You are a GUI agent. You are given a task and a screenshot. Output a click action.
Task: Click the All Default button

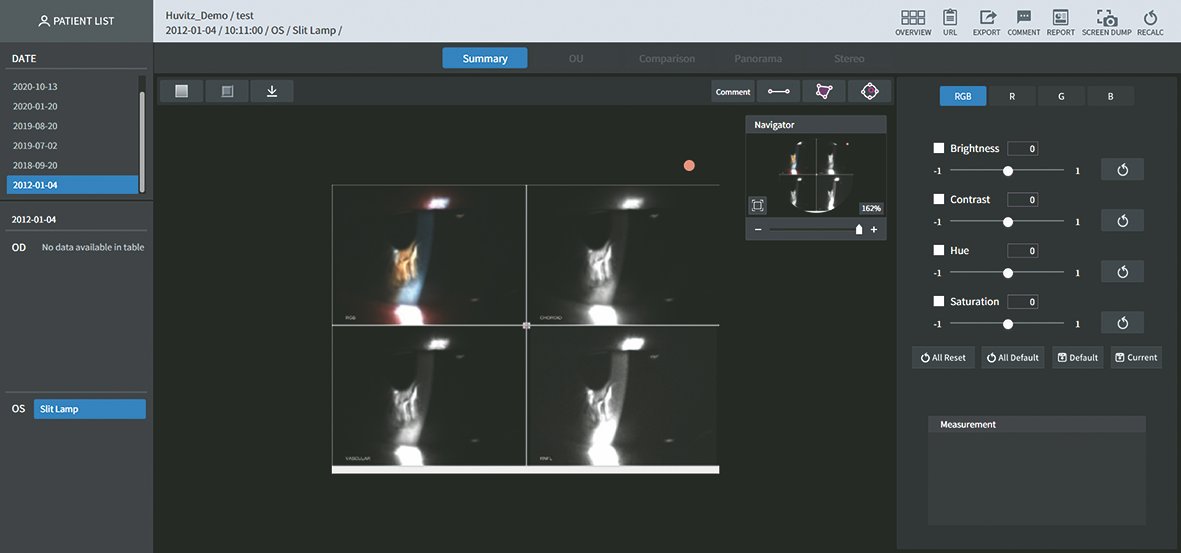tap(1012, 357)
